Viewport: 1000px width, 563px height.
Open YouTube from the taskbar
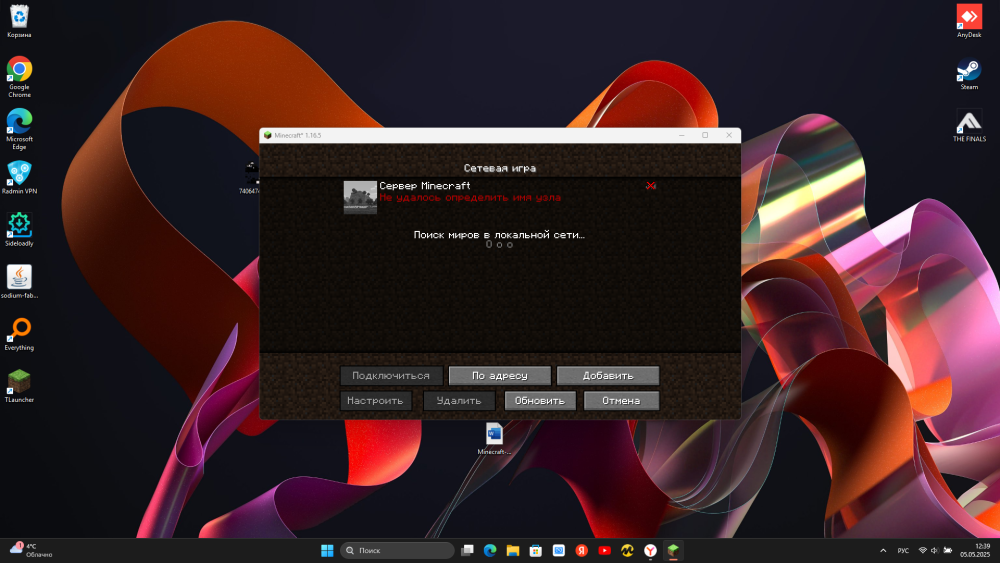click(605, 550)
